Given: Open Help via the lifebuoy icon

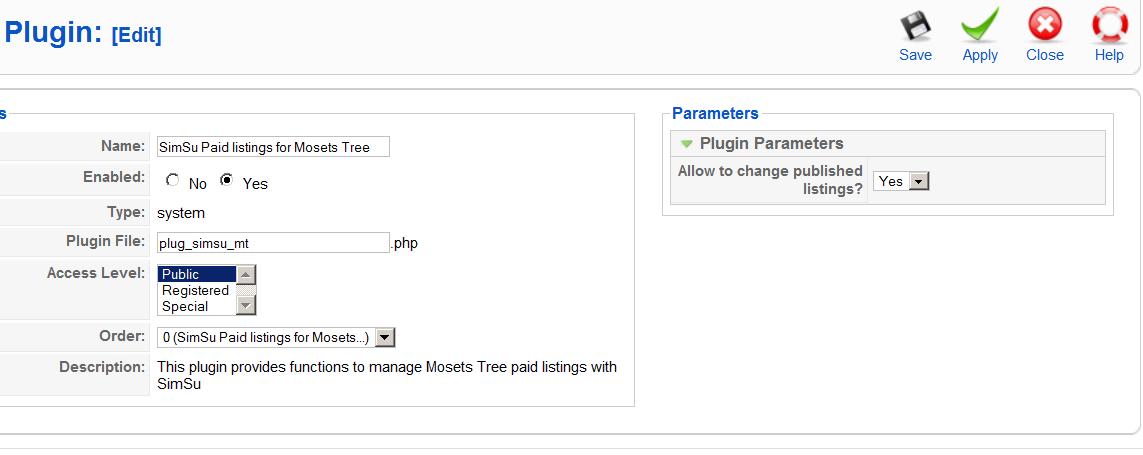Looking at the screenshot, I should click(1109, 25).
